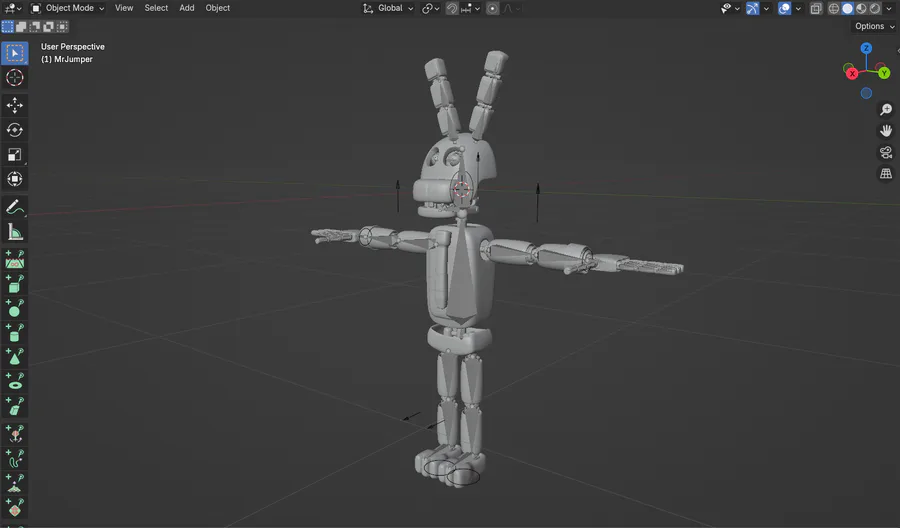Click the red X axis on gizmo
The width and height of the screenshot is (900, 528).
pyautogui.click(x=852, y=73)
